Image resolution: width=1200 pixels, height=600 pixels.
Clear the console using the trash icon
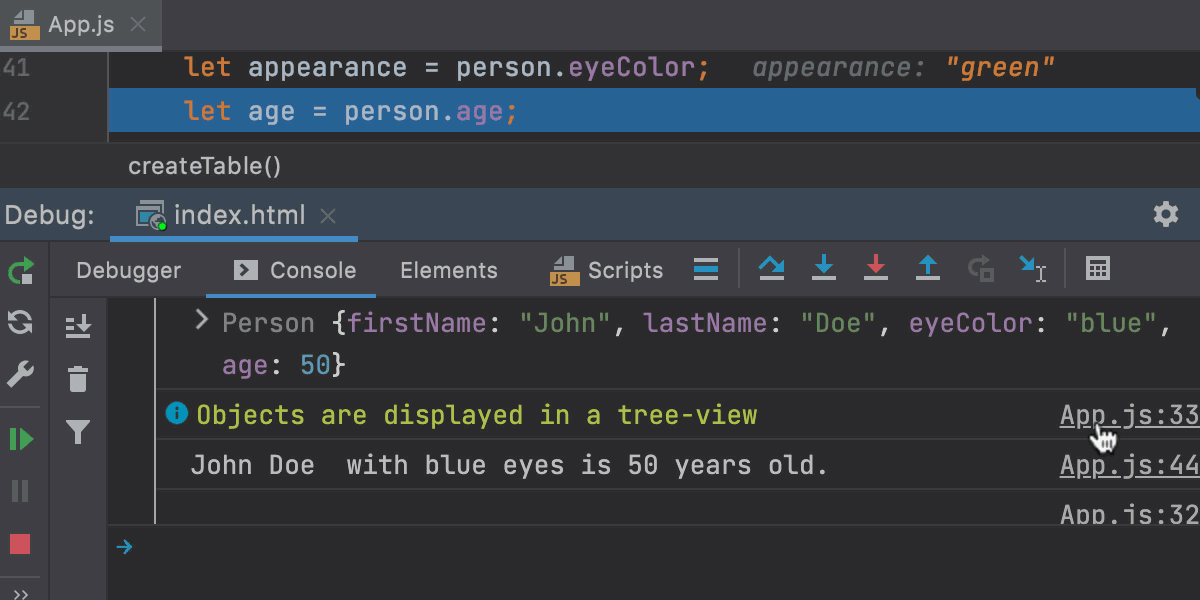pos(78,378)
